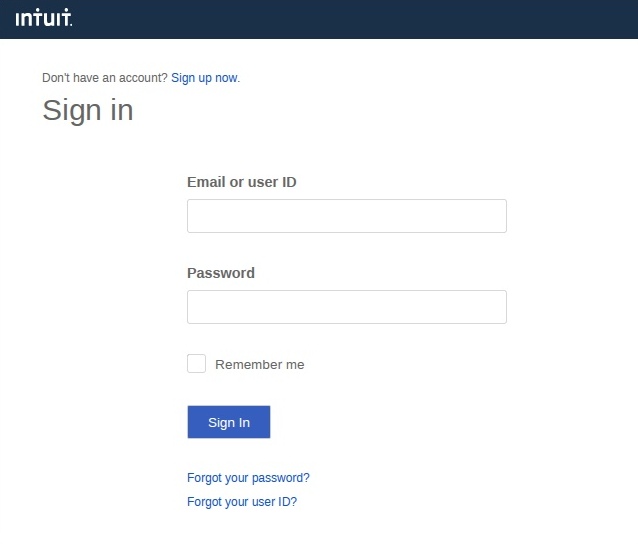638x544 pixels.
Task: Submit the login form
Action: tap(229, 422)
